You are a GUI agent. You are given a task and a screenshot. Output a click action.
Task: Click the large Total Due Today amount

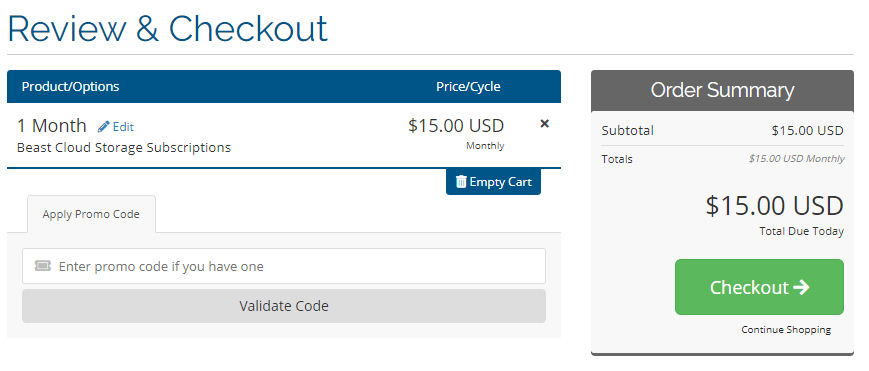click(774, 206)
